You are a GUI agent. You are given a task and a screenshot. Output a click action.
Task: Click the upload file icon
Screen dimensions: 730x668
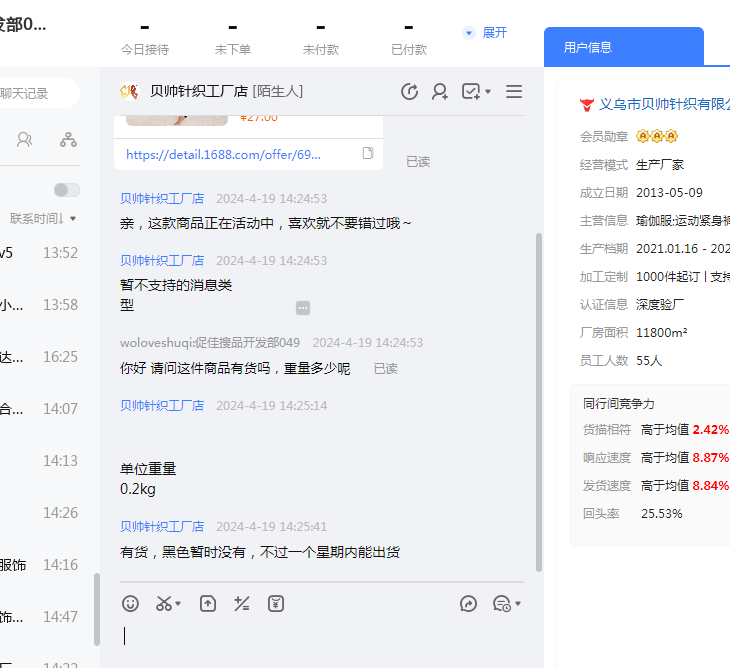pyautogui.click(x=208, y=603)
